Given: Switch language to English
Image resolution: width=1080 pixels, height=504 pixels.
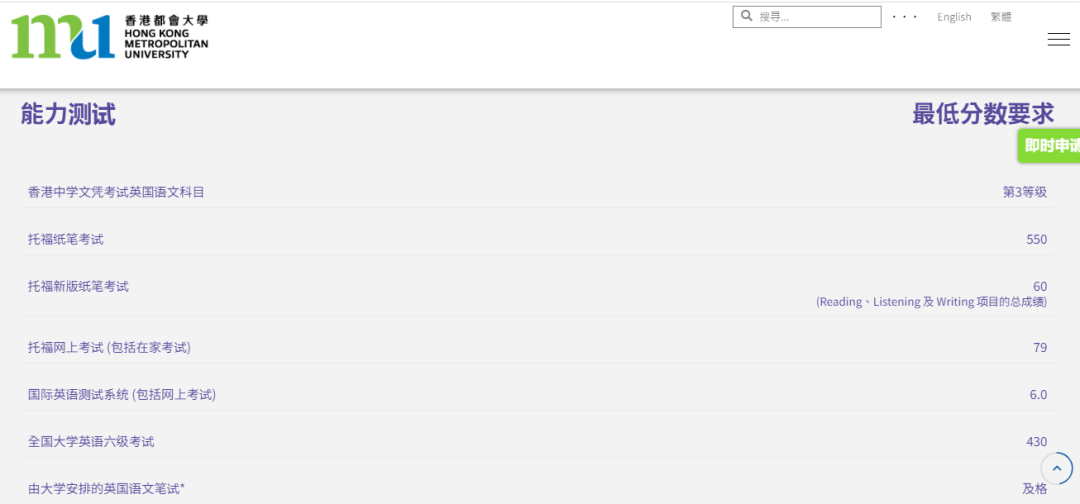Looking at the screenshot, I should (954, 17).
